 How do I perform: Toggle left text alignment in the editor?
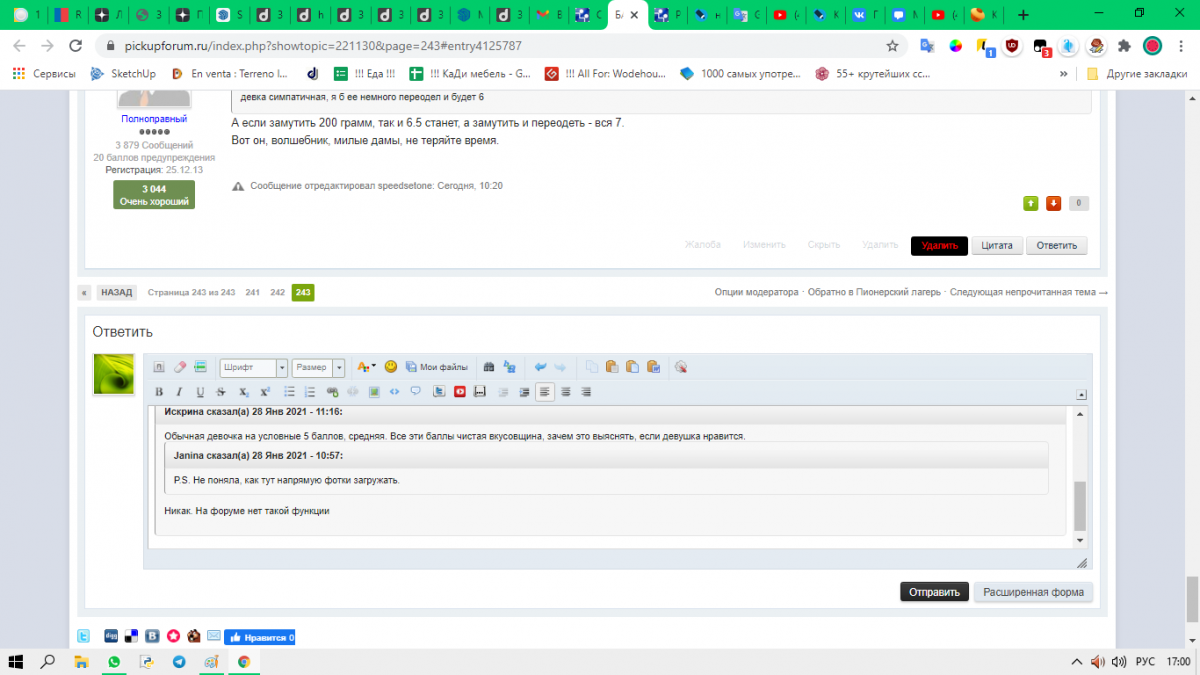click(544, 392)
